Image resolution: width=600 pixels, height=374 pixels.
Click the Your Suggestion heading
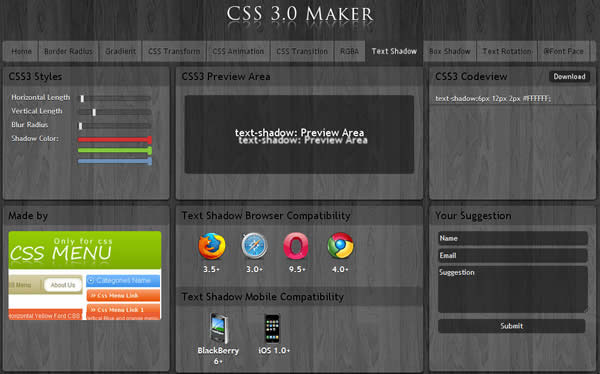(473, 216)
